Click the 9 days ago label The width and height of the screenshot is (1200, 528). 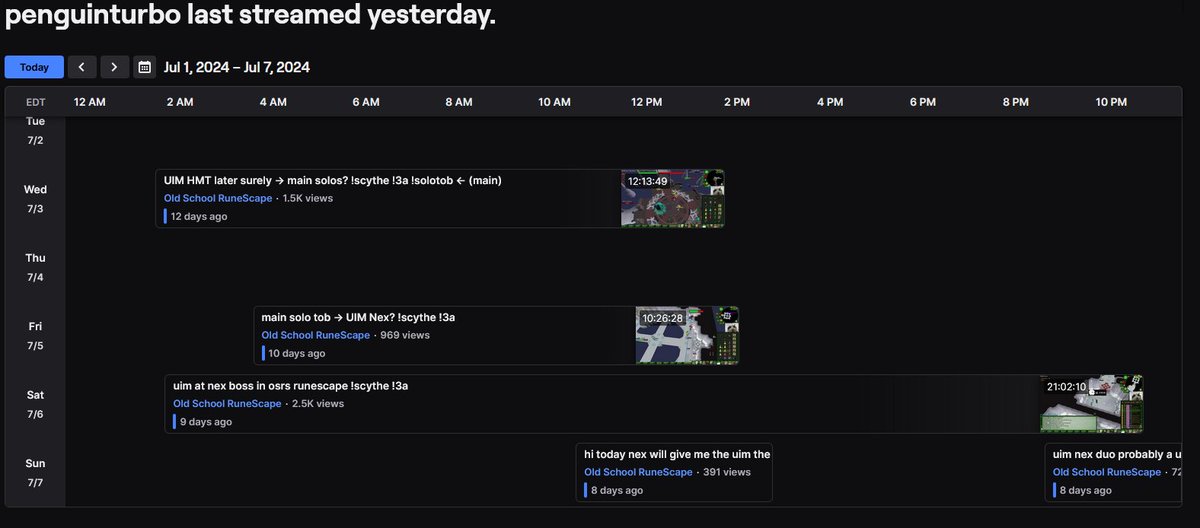coord(206,422)
